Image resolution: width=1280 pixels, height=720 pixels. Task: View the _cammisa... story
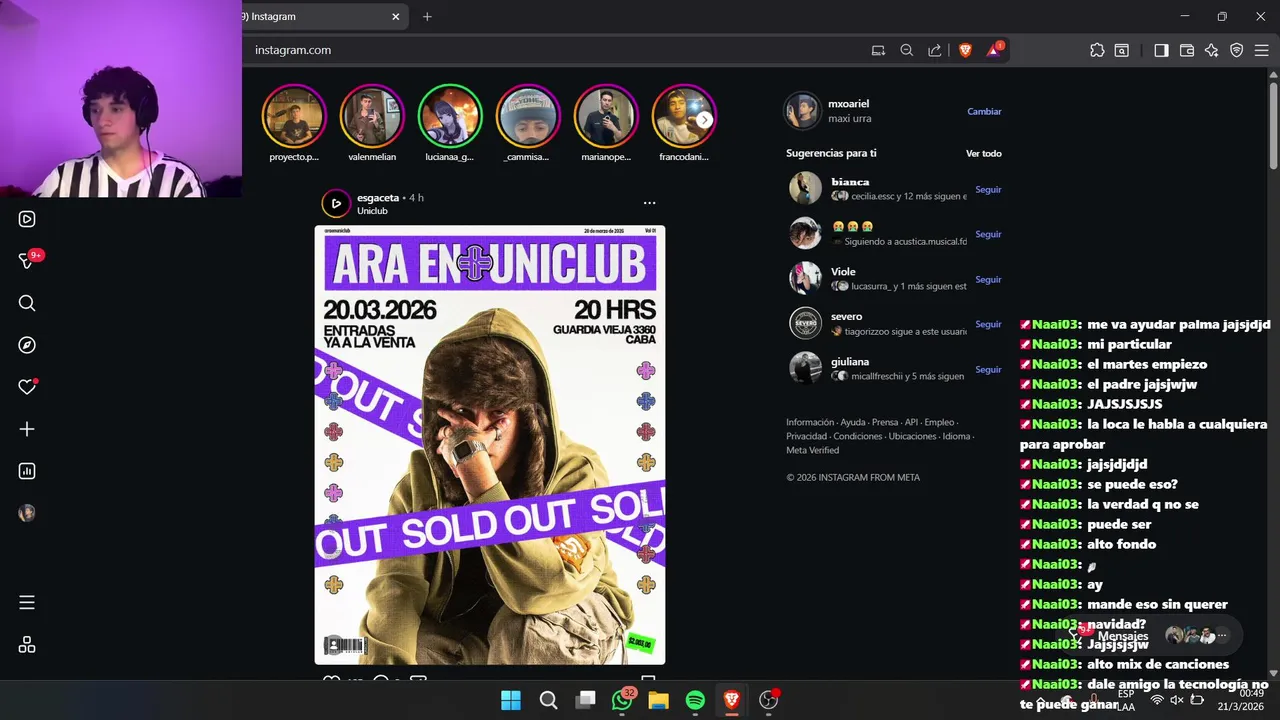coord(528,116)
